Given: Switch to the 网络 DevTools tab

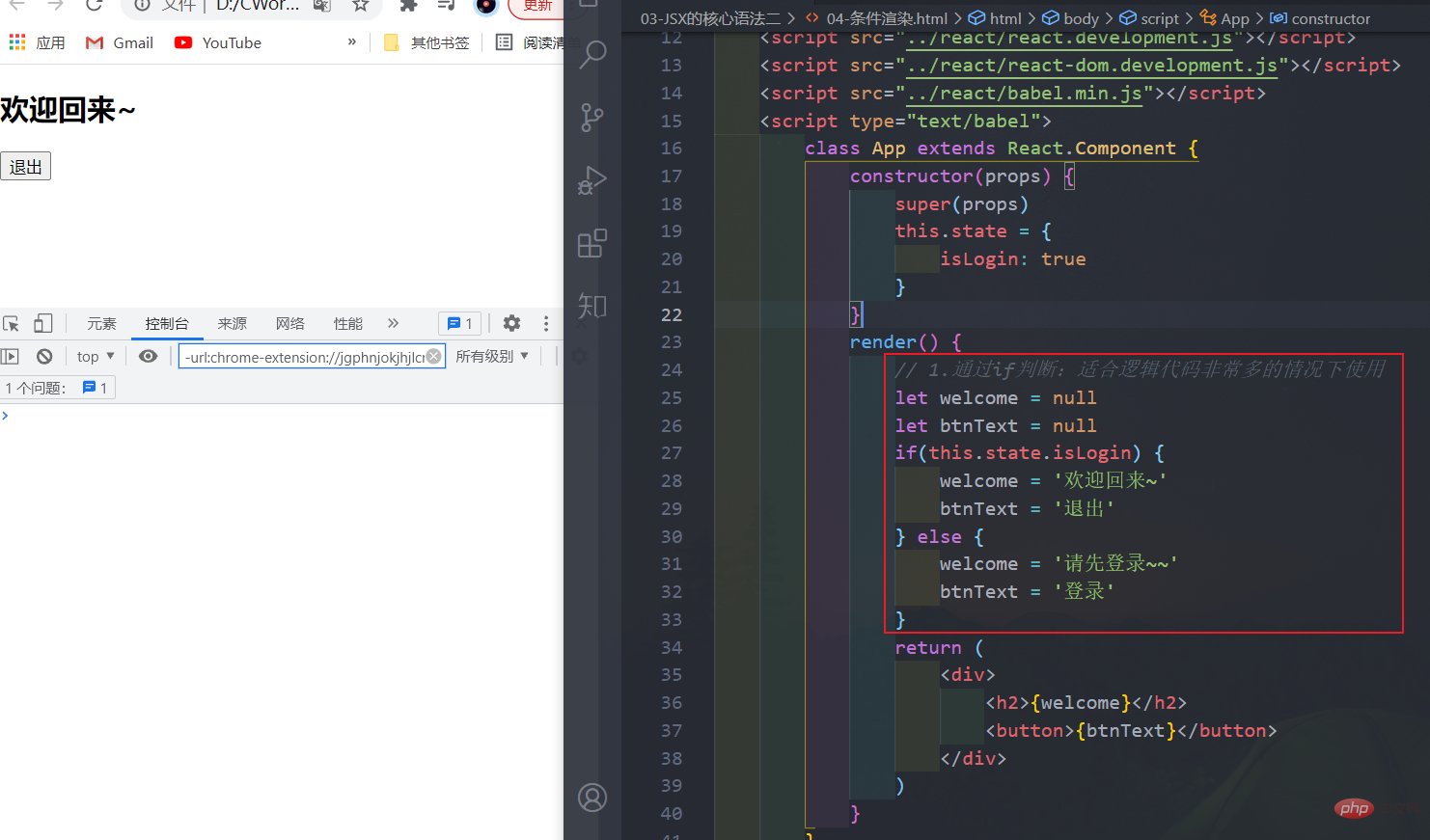Looking at the screenshot, I should pos(289,323).
